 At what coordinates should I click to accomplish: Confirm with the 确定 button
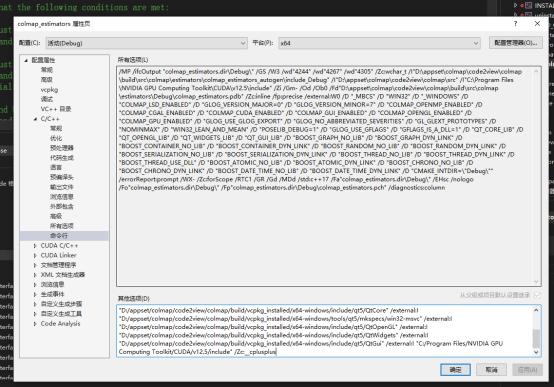455,370
